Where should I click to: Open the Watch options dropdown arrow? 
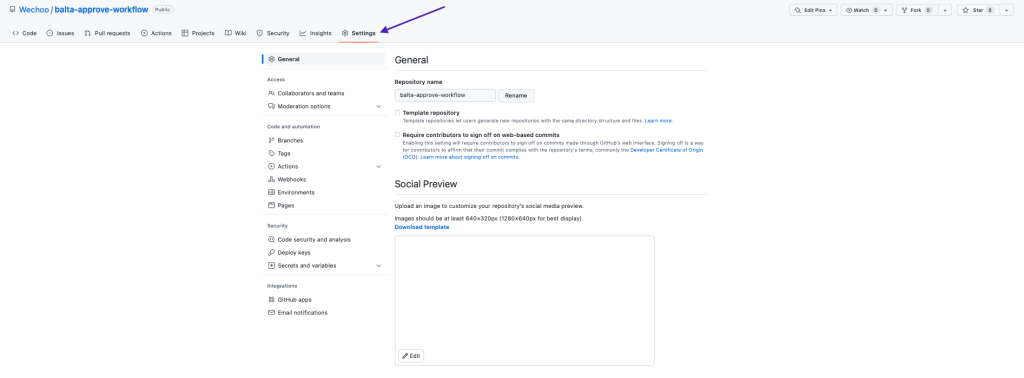click(x=886, y=10)
